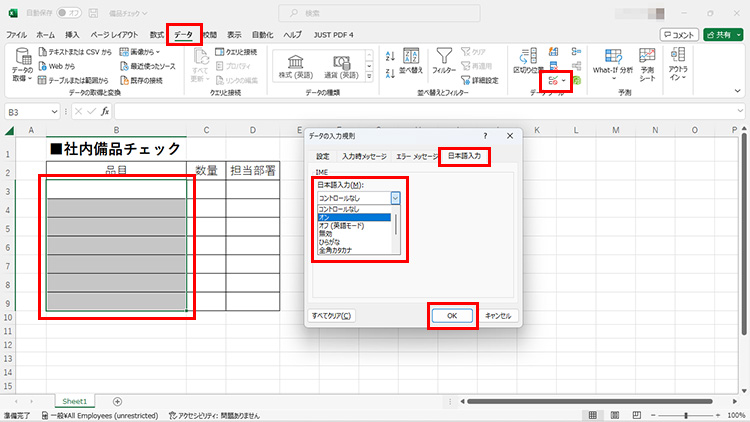Viewport: 750px width, 422px height.
Task: Expand the 日本語入力 combo box arrow
Action: pyautogui.click(x=395, y=198)
